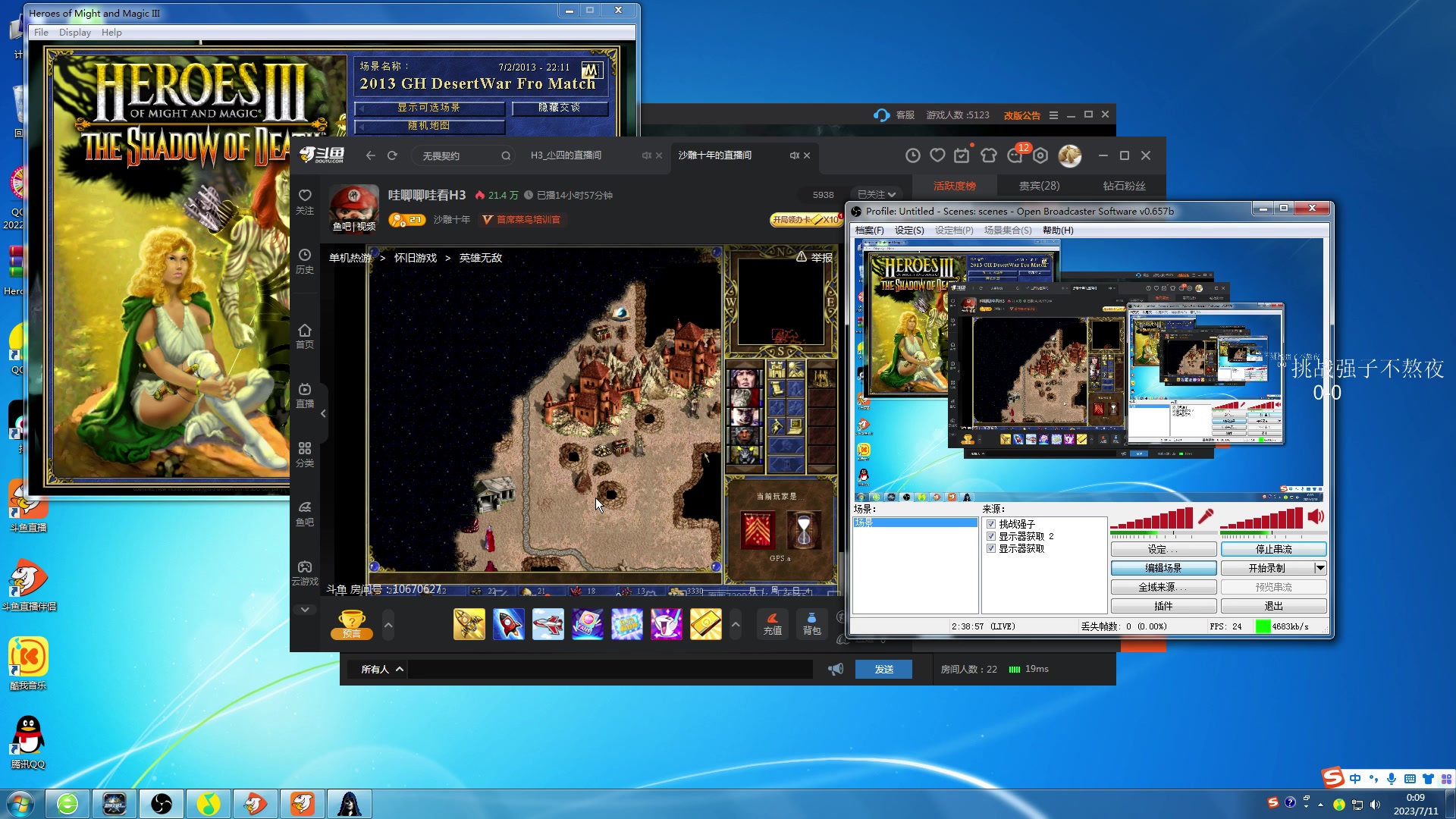
Task: Open 历史 in the Douyu sidebar
Action: pyautogui.click(x=305, y=261)
